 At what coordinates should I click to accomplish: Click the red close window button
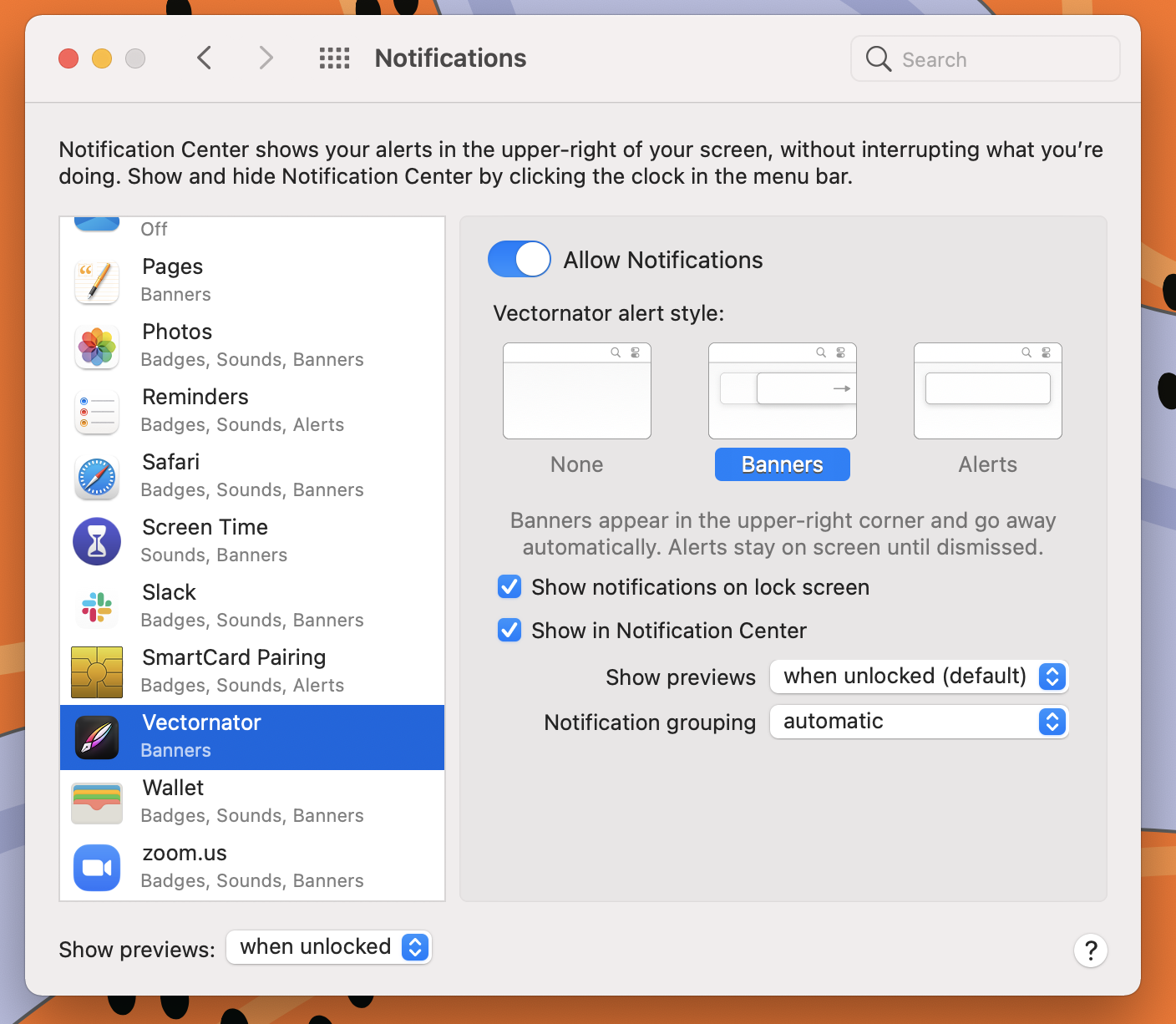(x=68, y=58)
